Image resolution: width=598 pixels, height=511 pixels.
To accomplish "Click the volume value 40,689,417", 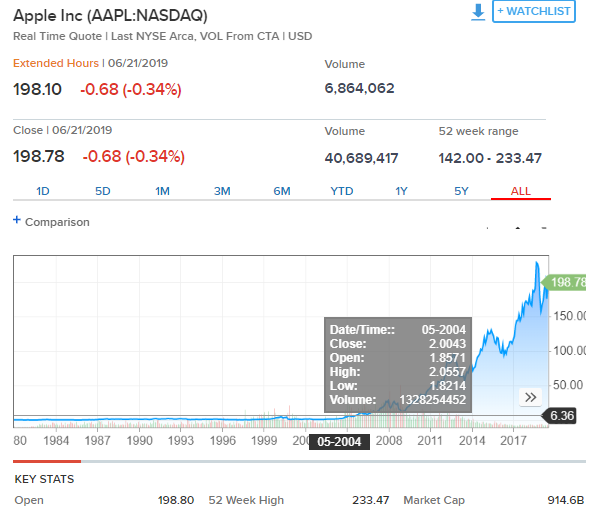I will point(362,158).
